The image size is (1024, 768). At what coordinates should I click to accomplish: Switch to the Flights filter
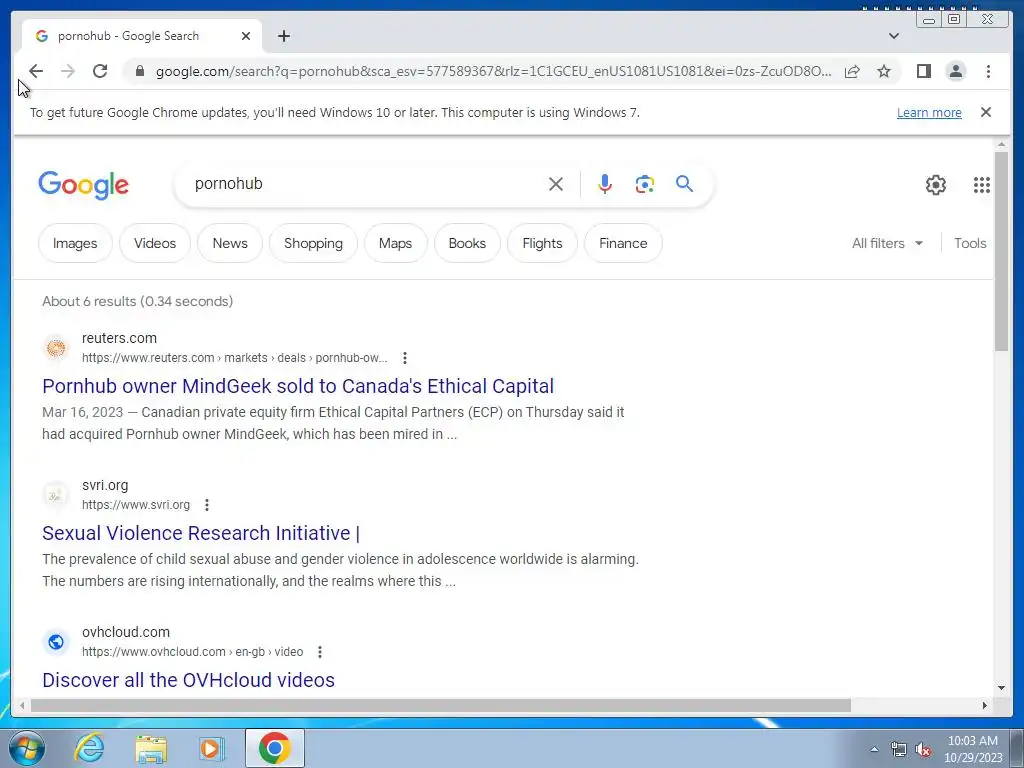(543, 243)
